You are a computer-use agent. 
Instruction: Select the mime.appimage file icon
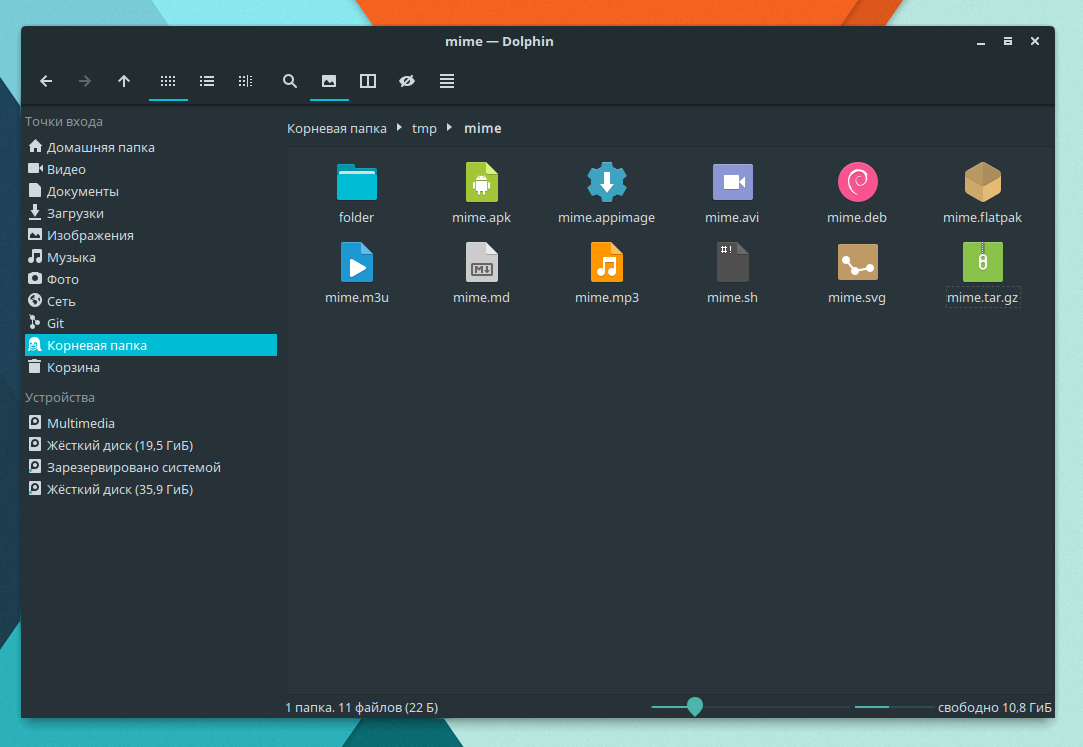[x=606, y=182]
